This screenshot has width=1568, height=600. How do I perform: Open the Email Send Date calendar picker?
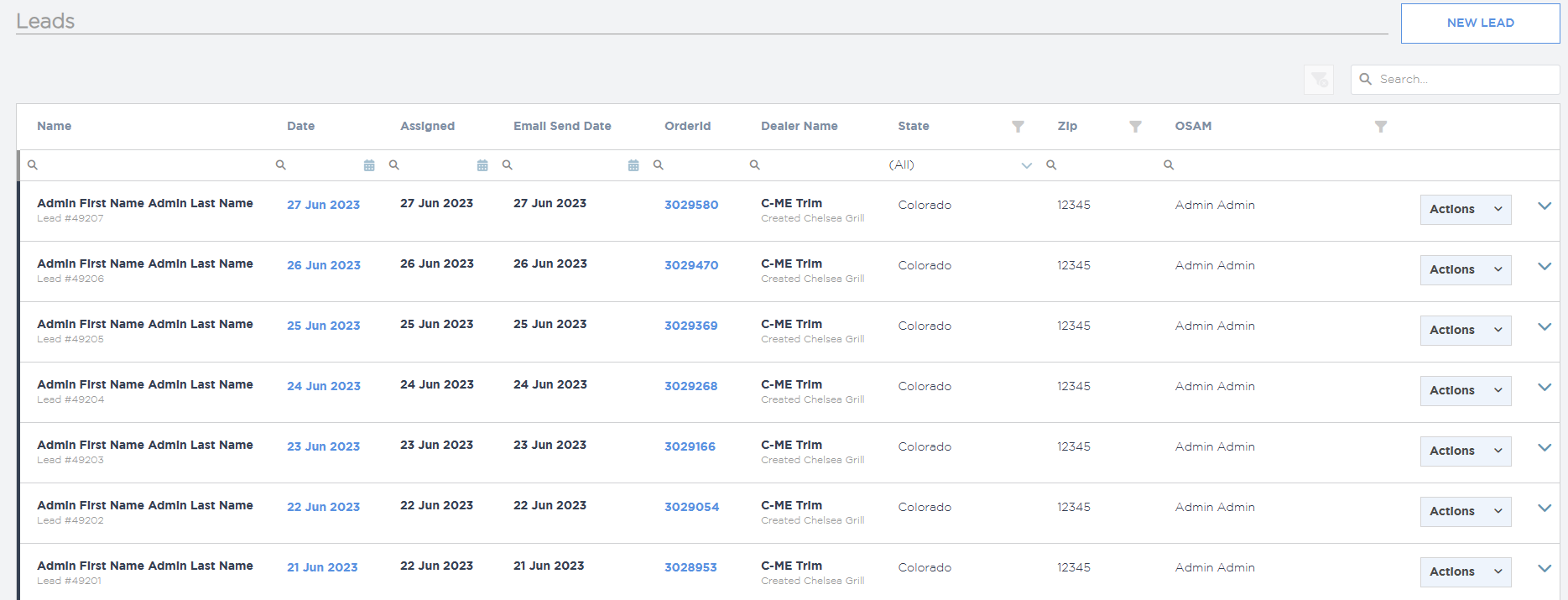pos(633,165)
